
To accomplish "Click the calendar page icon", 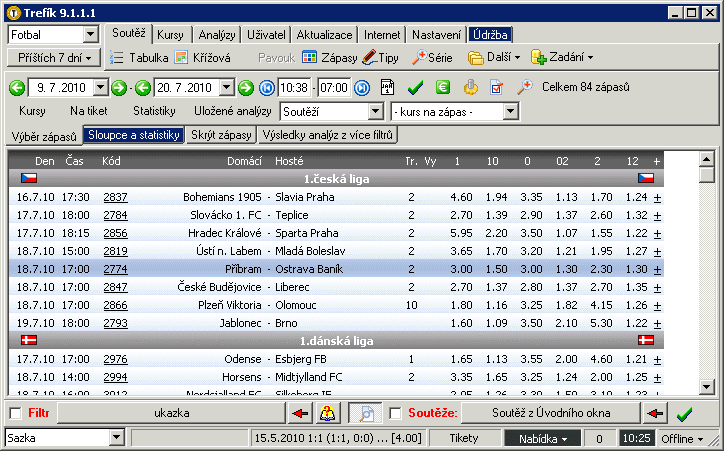I will pos(387,87).
